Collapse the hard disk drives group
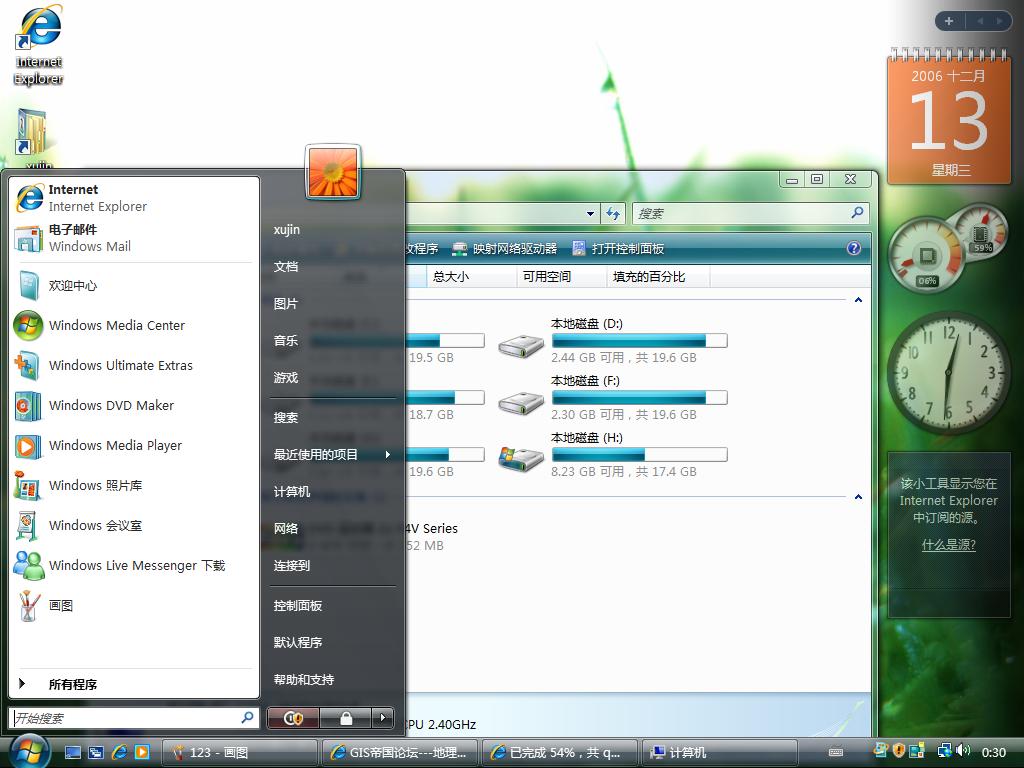Screen dimensions: 1024x768 tap(858, 300)
